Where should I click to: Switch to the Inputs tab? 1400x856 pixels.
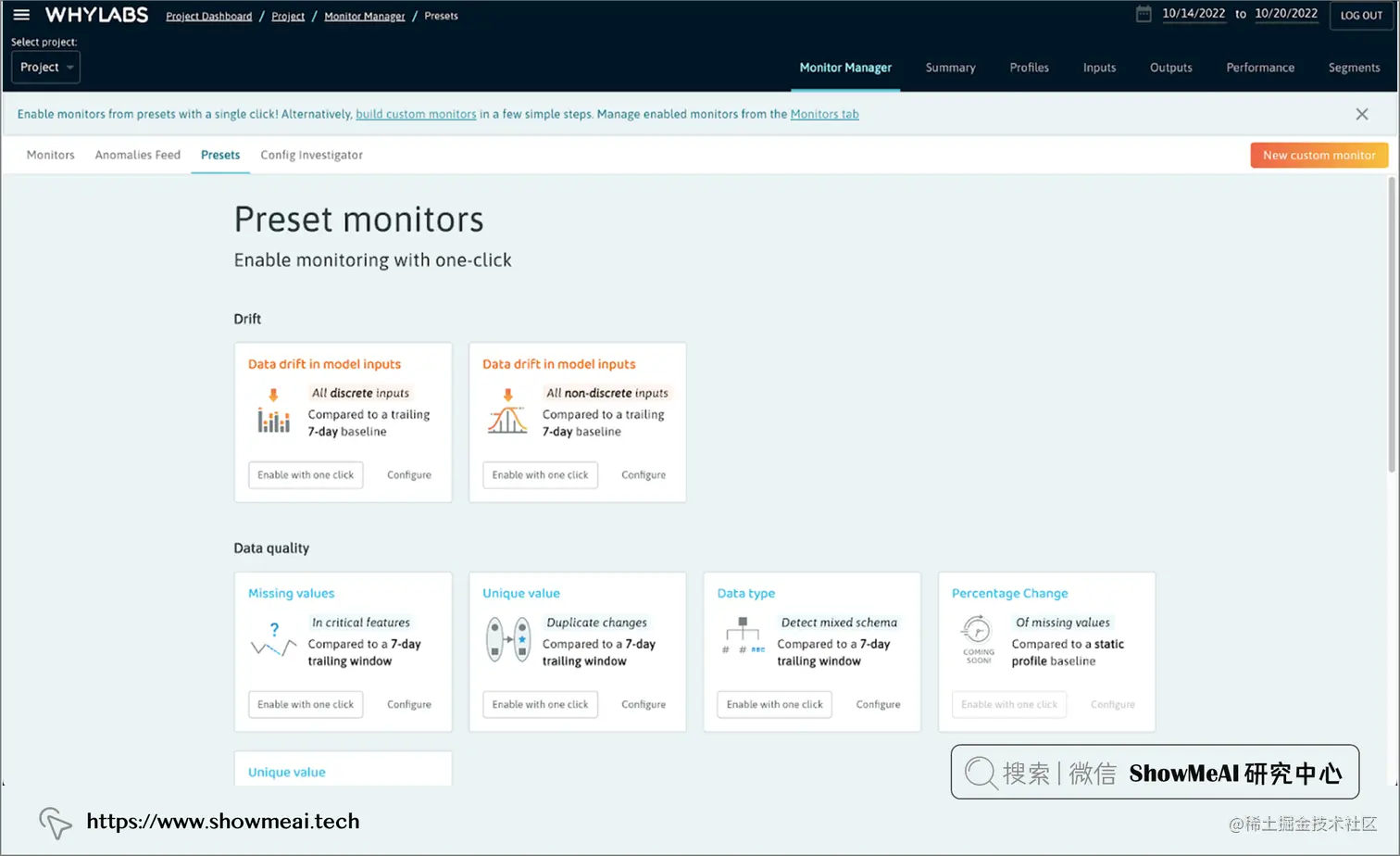[x=1099, y=68]
